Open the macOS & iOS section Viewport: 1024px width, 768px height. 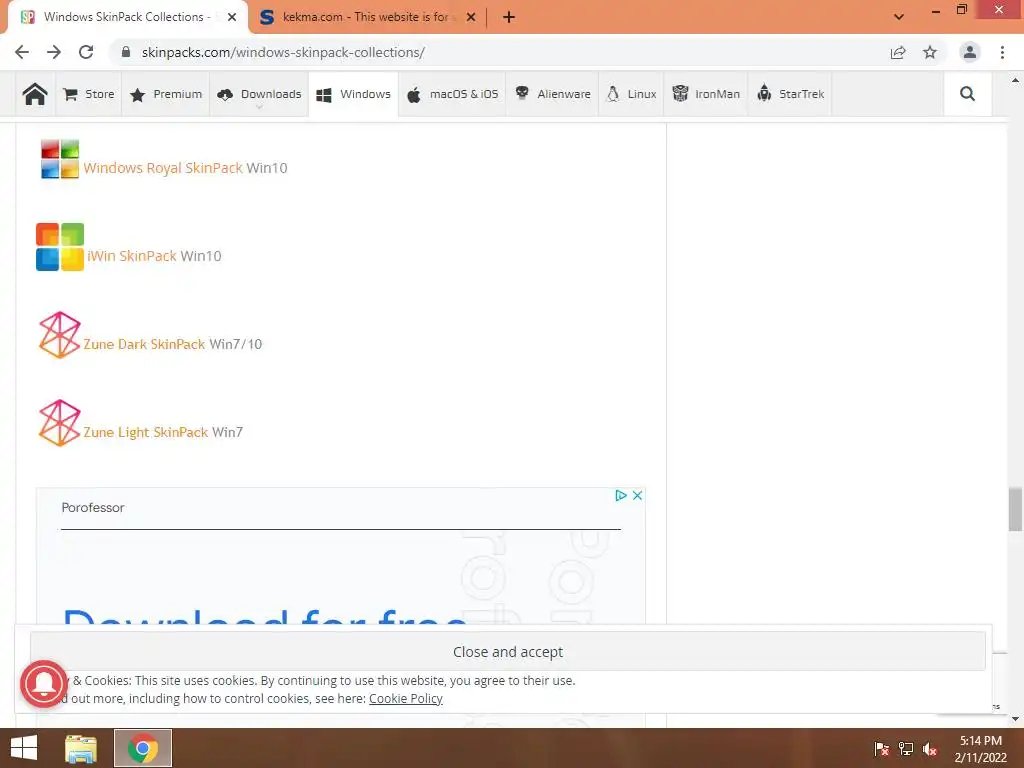(x=452, y=94)
